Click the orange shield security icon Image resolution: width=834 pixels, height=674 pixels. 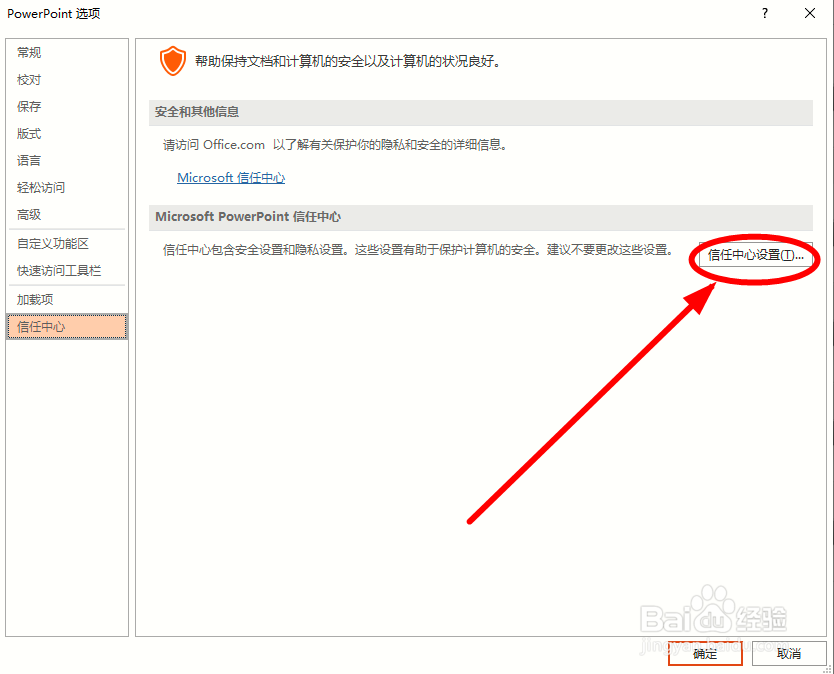[x=173, y=61]
